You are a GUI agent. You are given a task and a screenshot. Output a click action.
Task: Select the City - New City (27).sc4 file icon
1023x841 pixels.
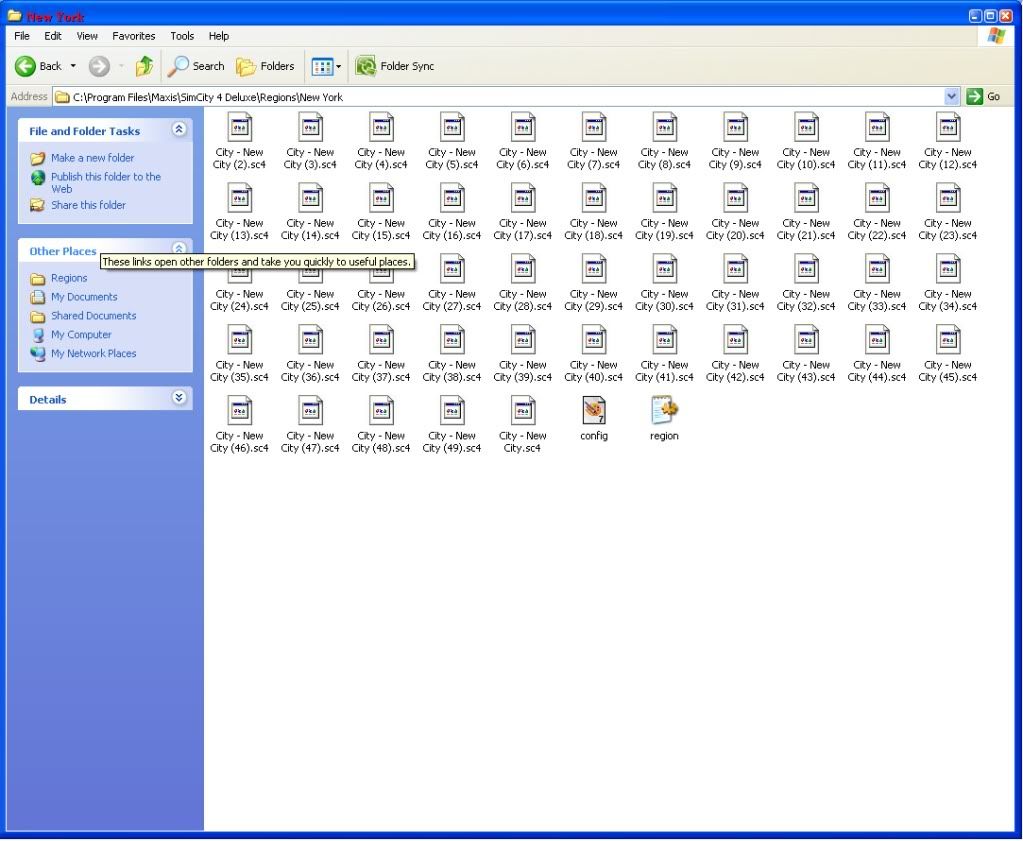coord(452,269)
